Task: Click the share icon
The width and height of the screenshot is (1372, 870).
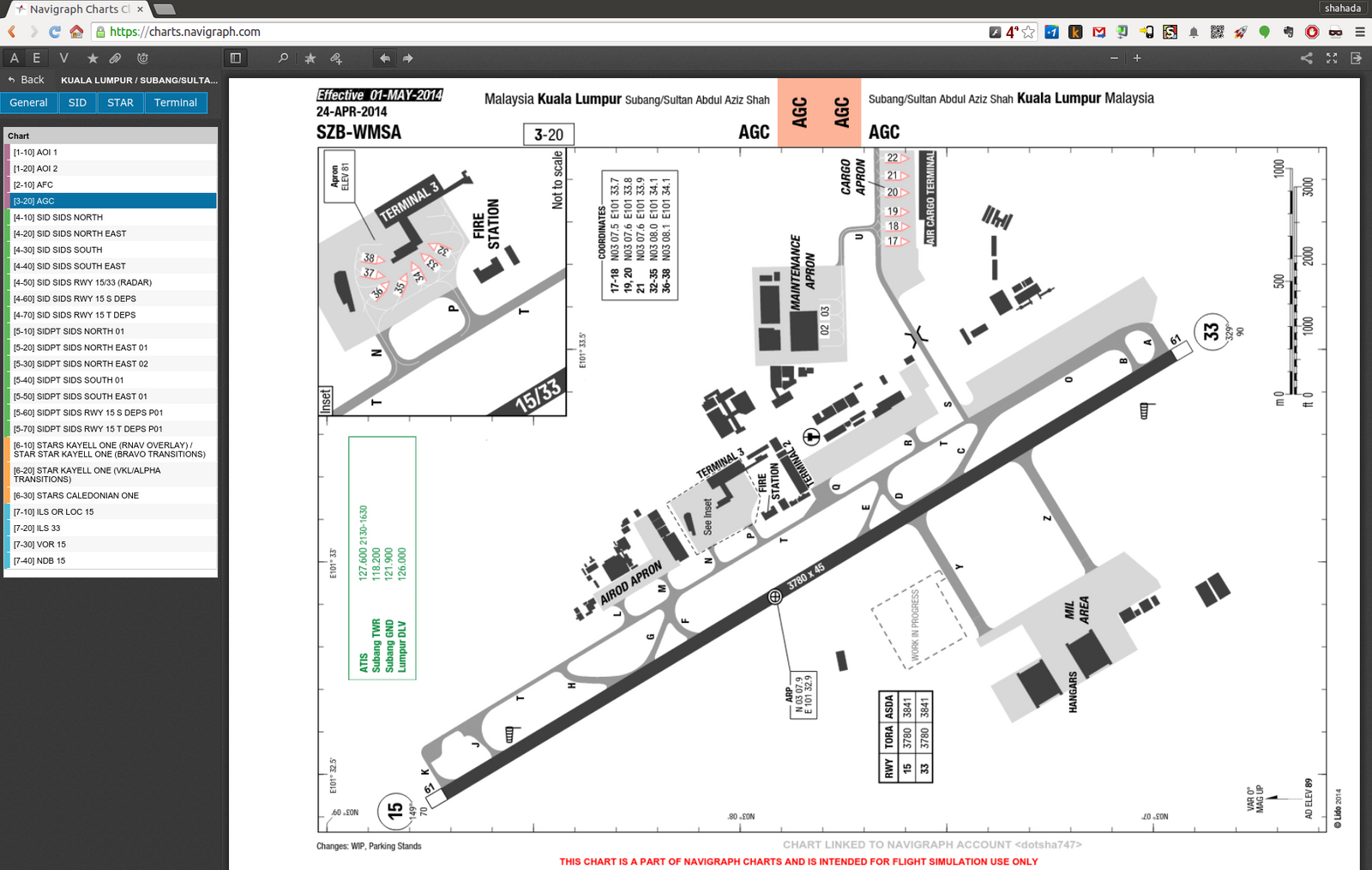Action: [x=1306, y=58]
